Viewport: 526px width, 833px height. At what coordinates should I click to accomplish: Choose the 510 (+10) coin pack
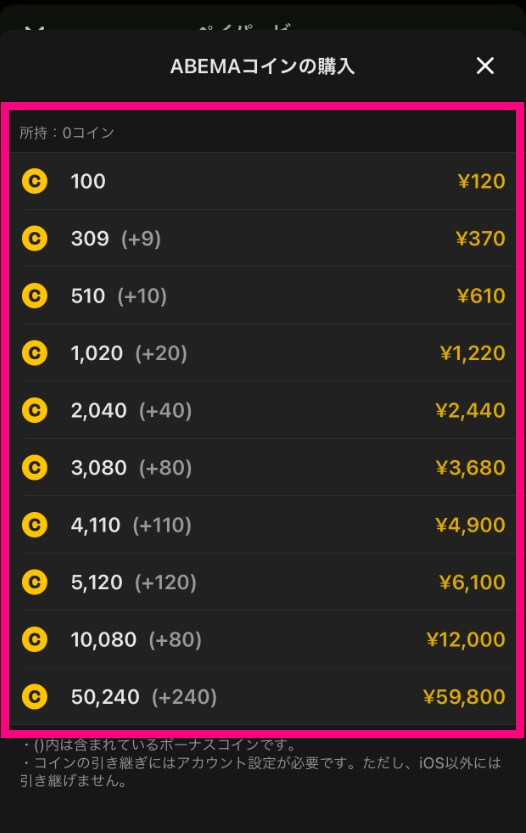pyautogui.click(x=262, y=296)
